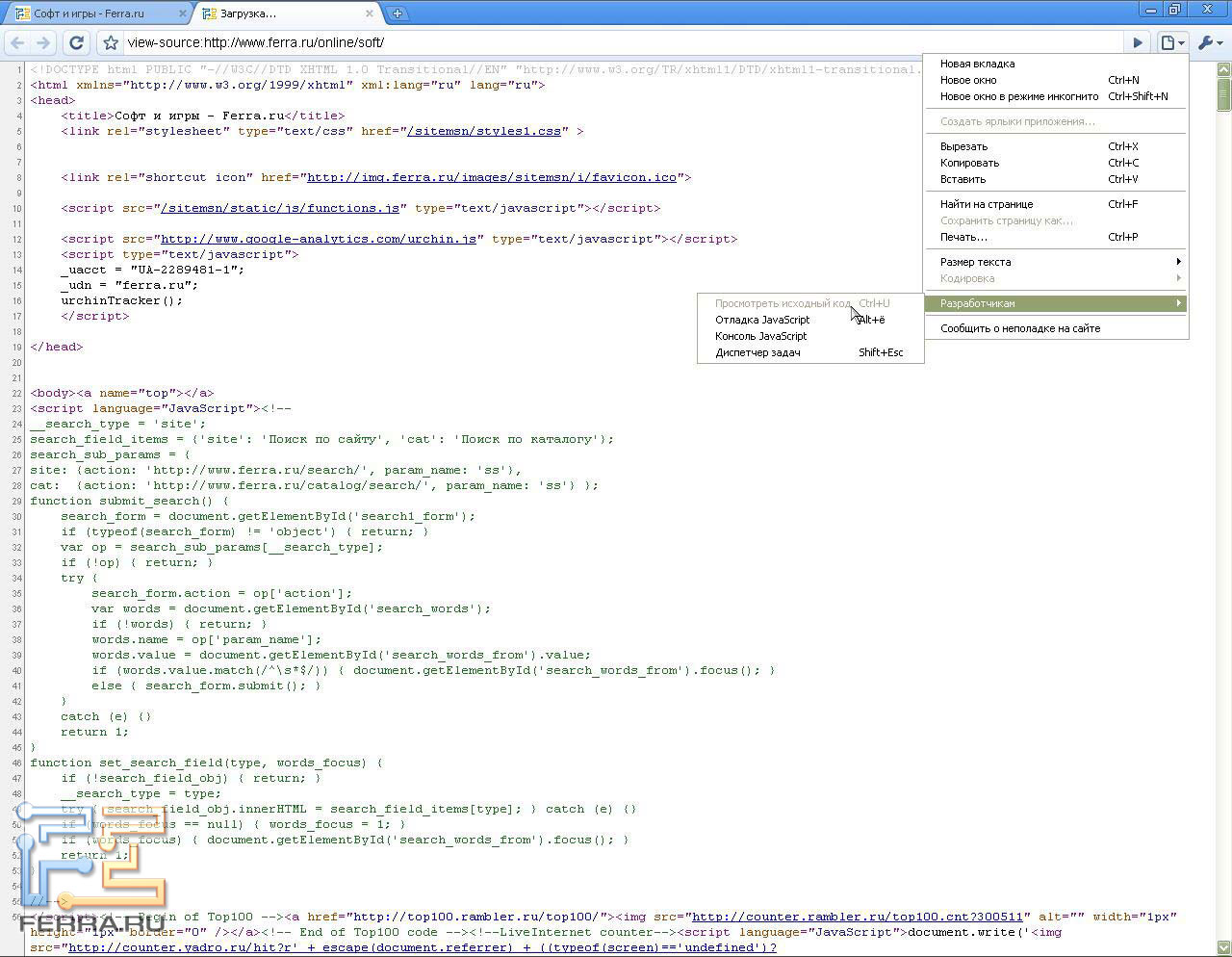Bookmark the page using star icon
This screenshot has height=957, width=1232.
click(x=111, y=42)
